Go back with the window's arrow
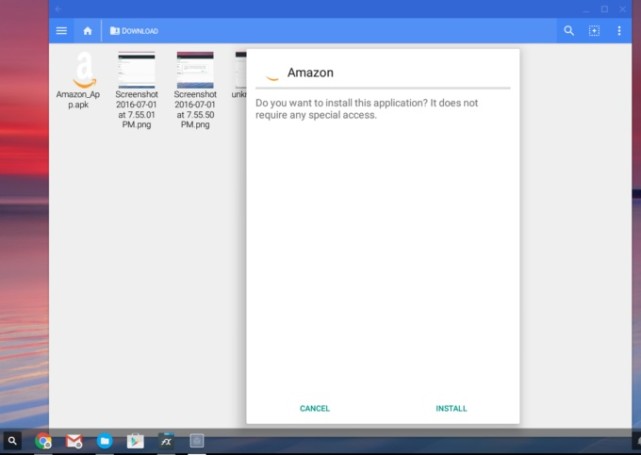 (58, 9)
